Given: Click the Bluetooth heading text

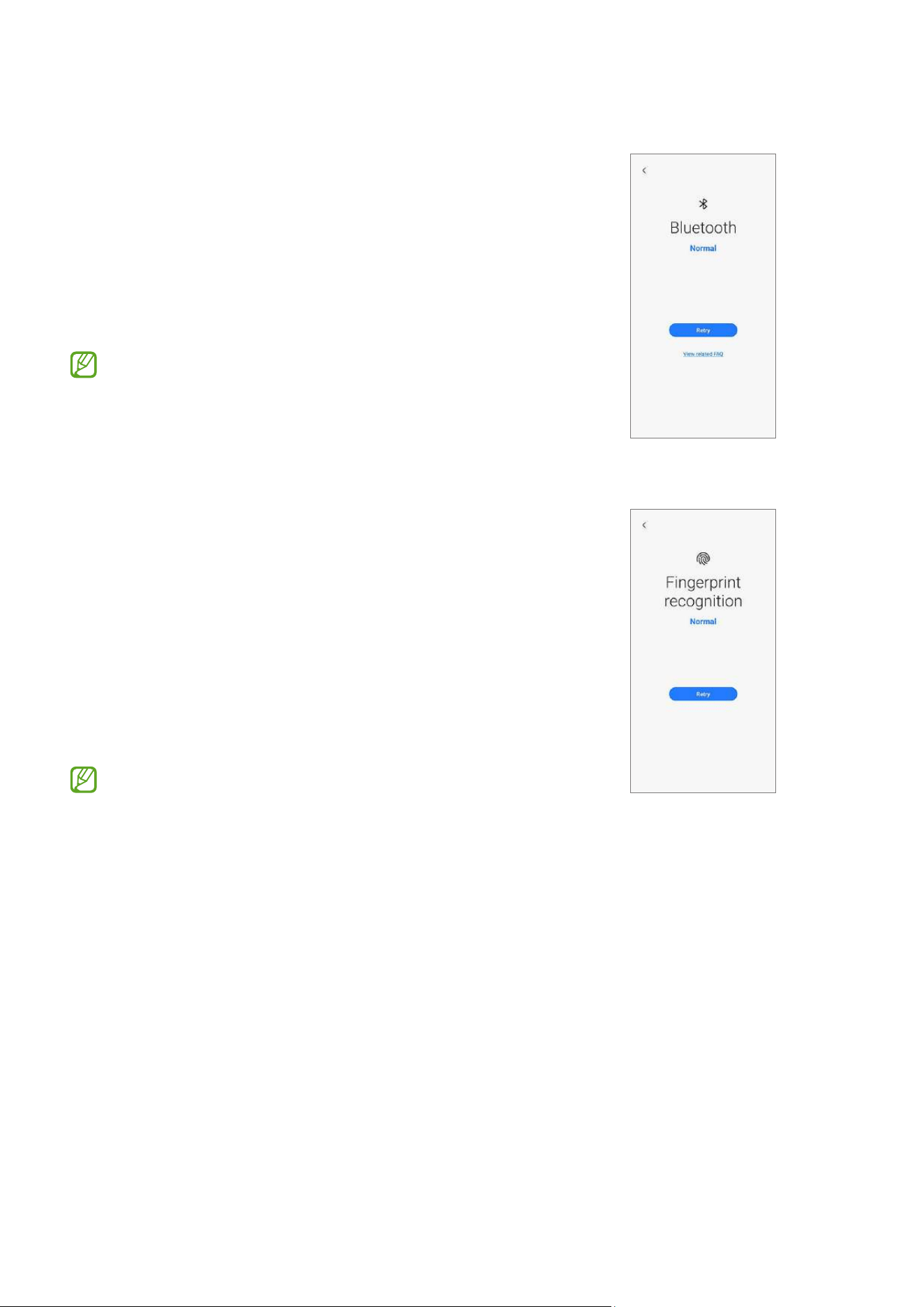Looking at the screenshot, I should [x=703, y=228].
